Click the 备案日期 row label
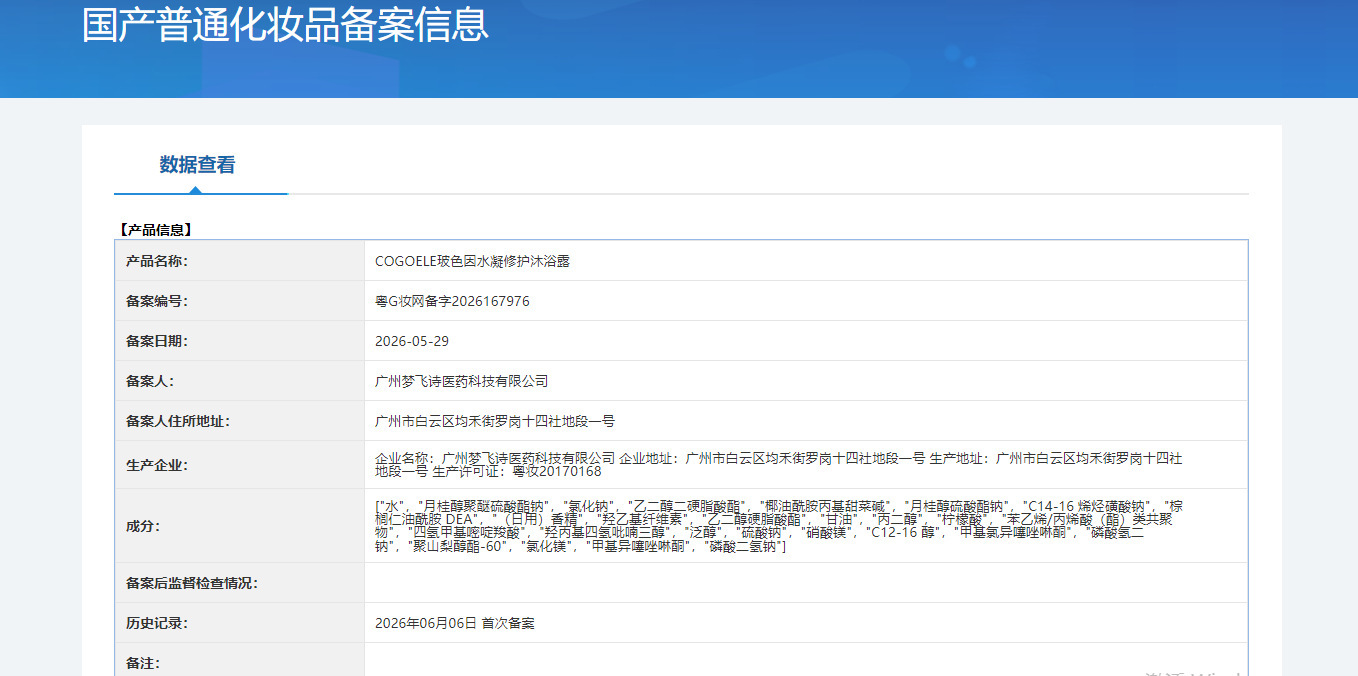The width and height of the screenshot is (1358, 676). coord(156,341)
